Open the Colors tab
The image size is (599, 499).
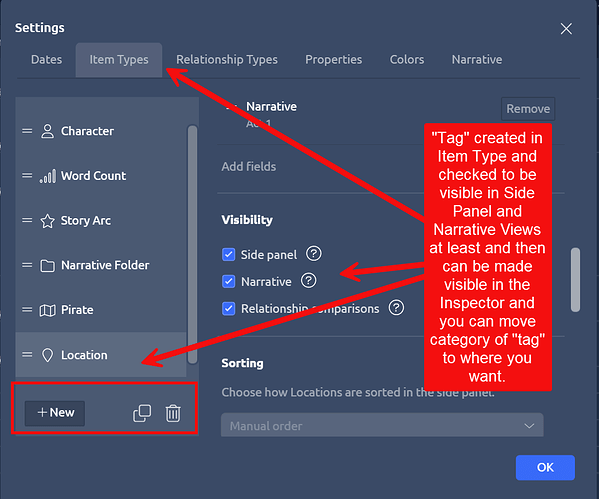407,60
